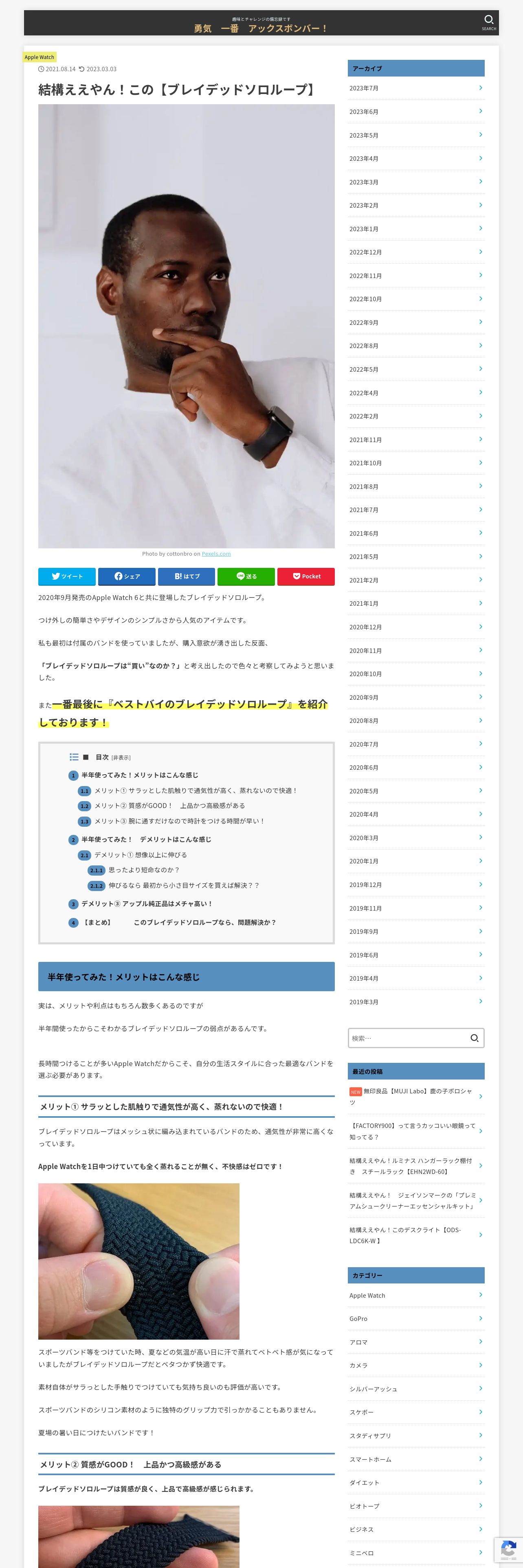Image resolution: width=523 pixels, height=1568 pixels.
Task: Click the chevron arrow beside 2023年7月
Action: point(480,88)
